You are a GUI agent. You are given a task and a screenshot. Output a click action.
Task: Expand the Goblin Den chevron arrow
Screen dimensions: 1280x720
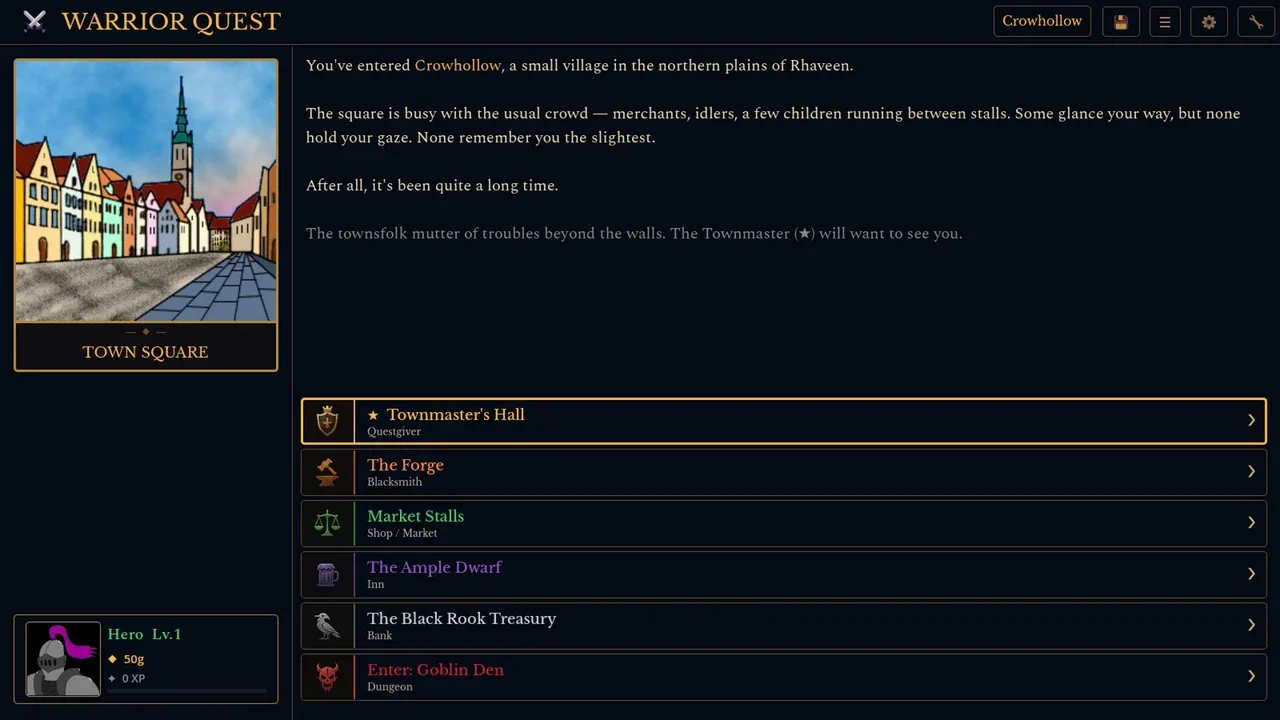click(1251, 677)
